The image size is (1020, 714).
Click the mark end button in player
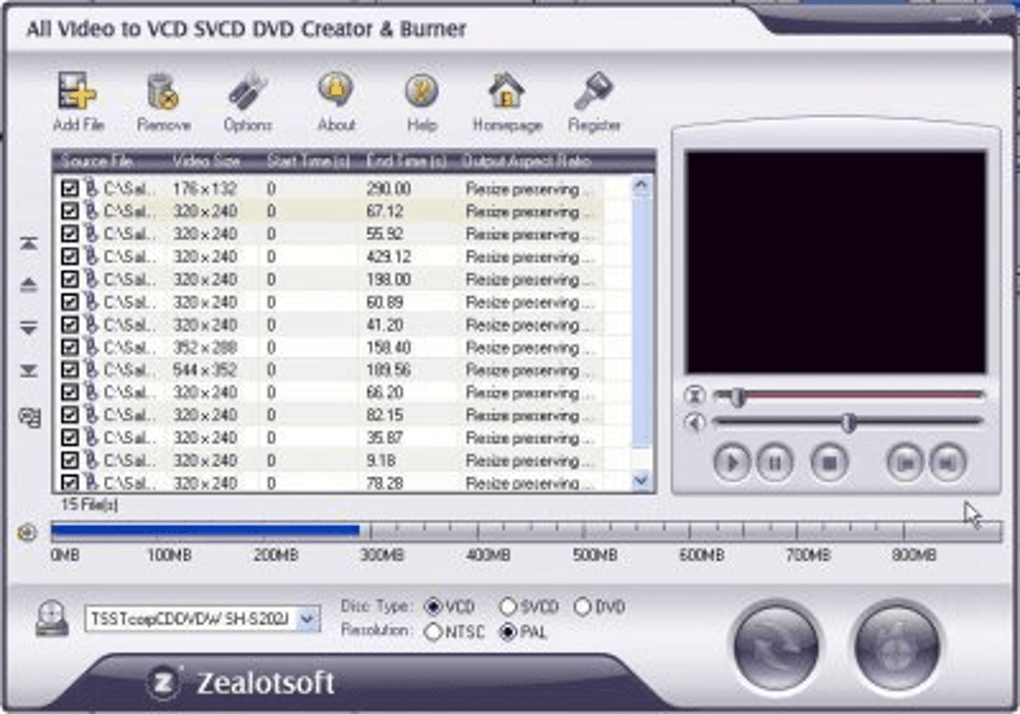(948, 462)
